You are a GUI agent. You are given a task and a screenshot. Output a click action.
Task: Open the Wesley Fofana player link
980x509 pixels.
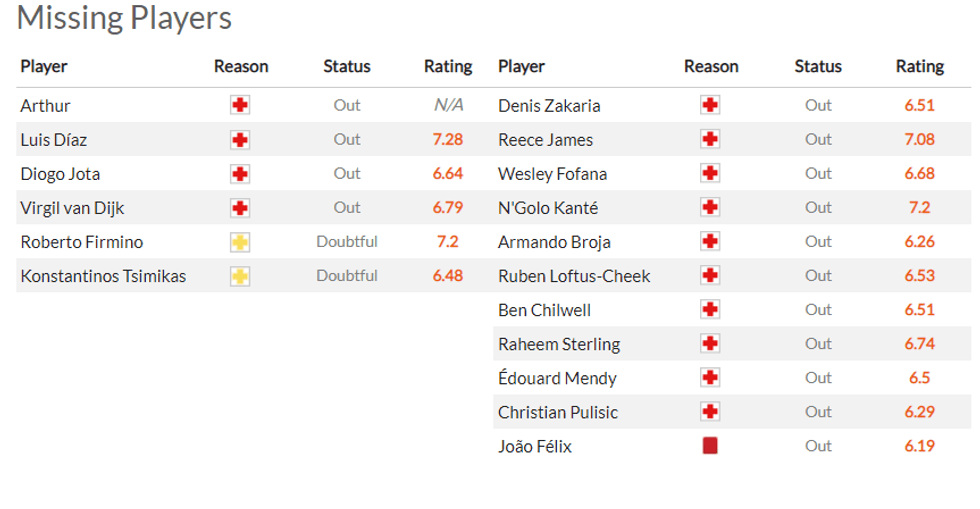click(552, 174)
